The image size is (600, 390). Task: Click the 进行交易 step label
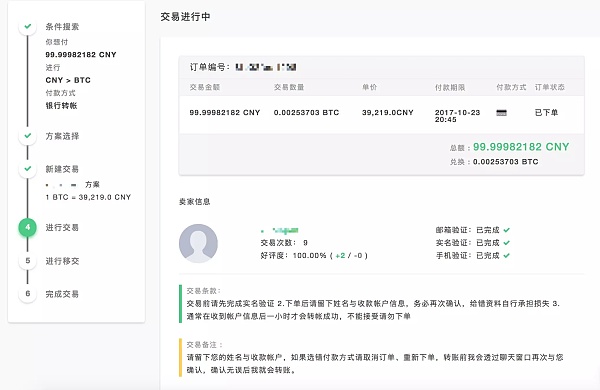click(x=62, y=227)
